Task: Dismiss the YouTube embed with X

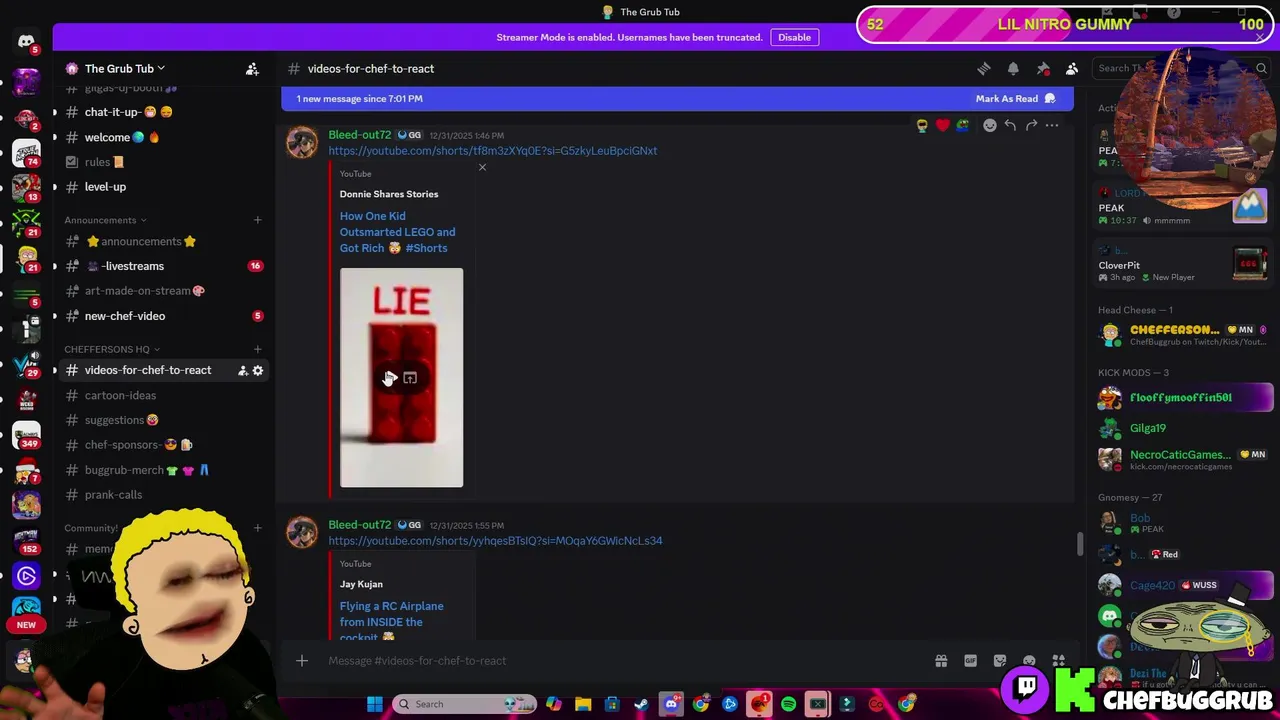Action: point(482,167)
